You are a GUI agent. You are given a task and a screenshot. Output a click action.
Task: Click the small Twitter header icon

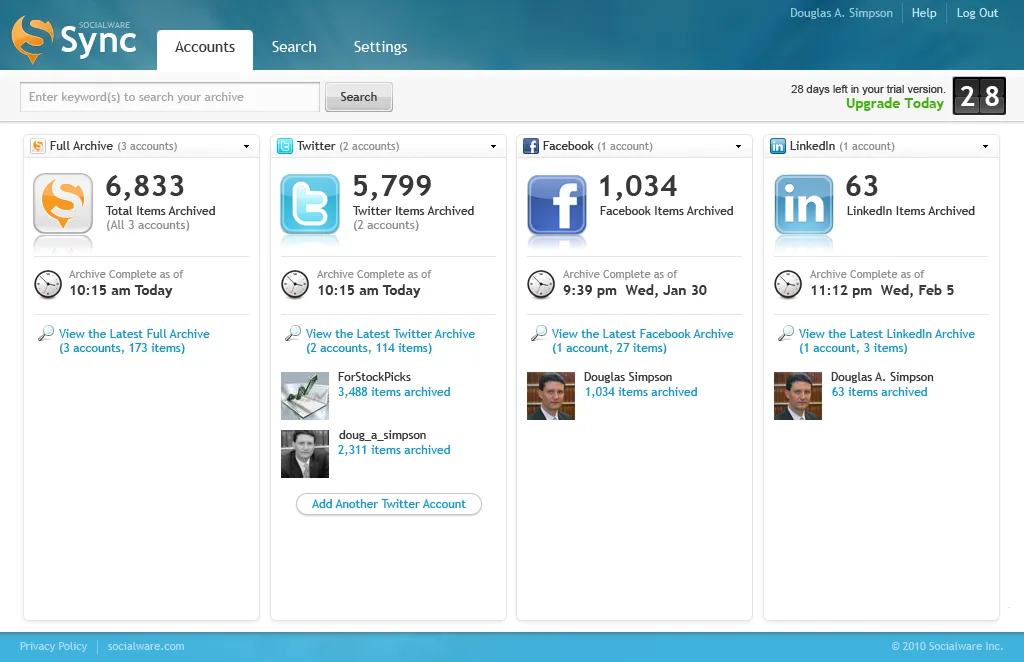[x=285, y=146]
